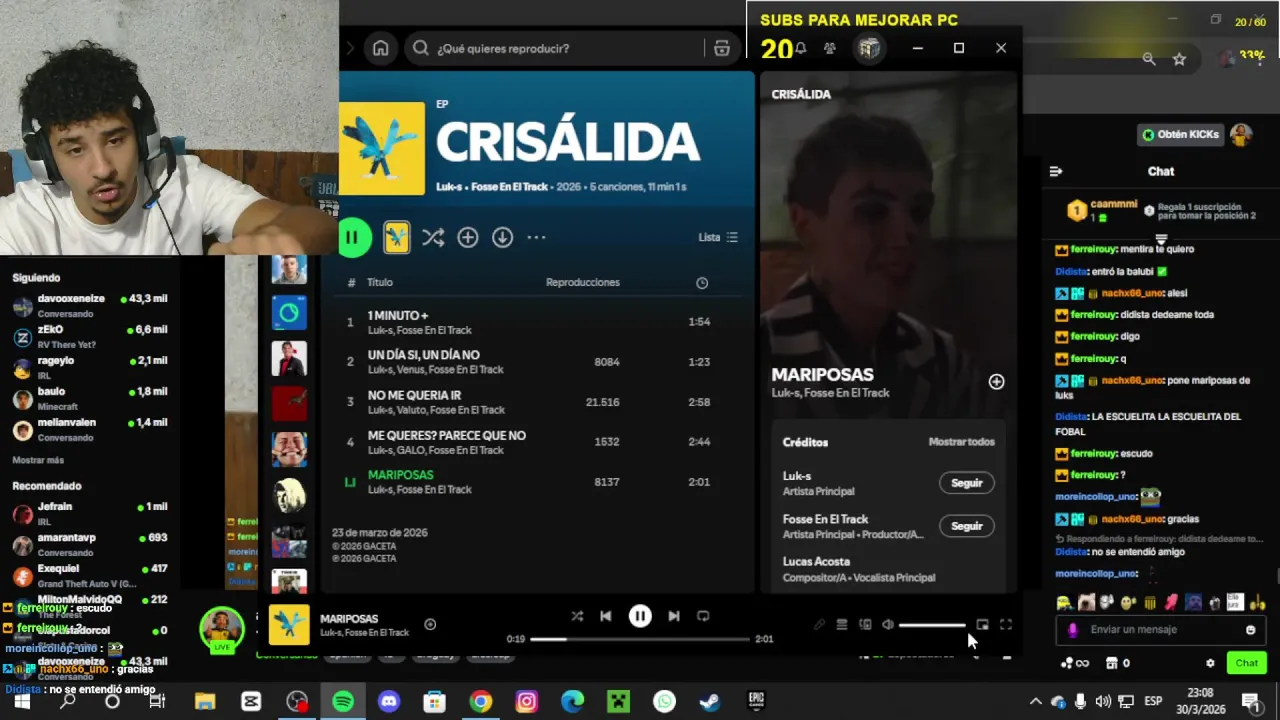Set the Spotify volume slider
This screenshot has width=1280, height=720.
tap(932, 625)
